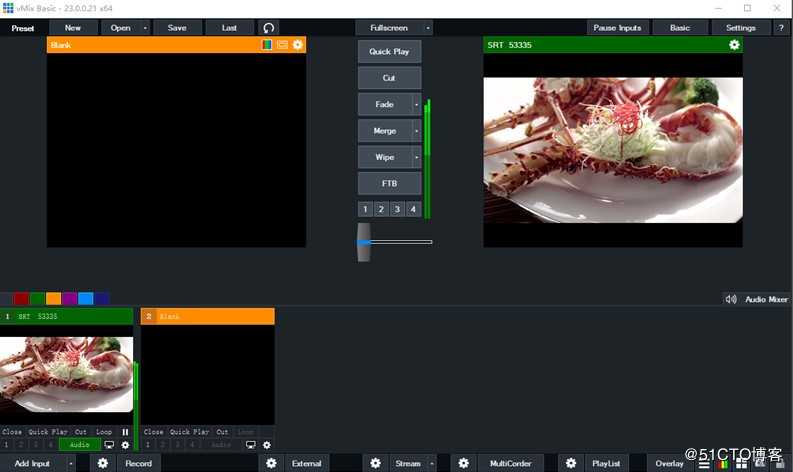Viewport: 793px width, 472px height.
Task: Pause the SRT 53335 input playback
Action: pyautogui.click(x=125, y=432)
